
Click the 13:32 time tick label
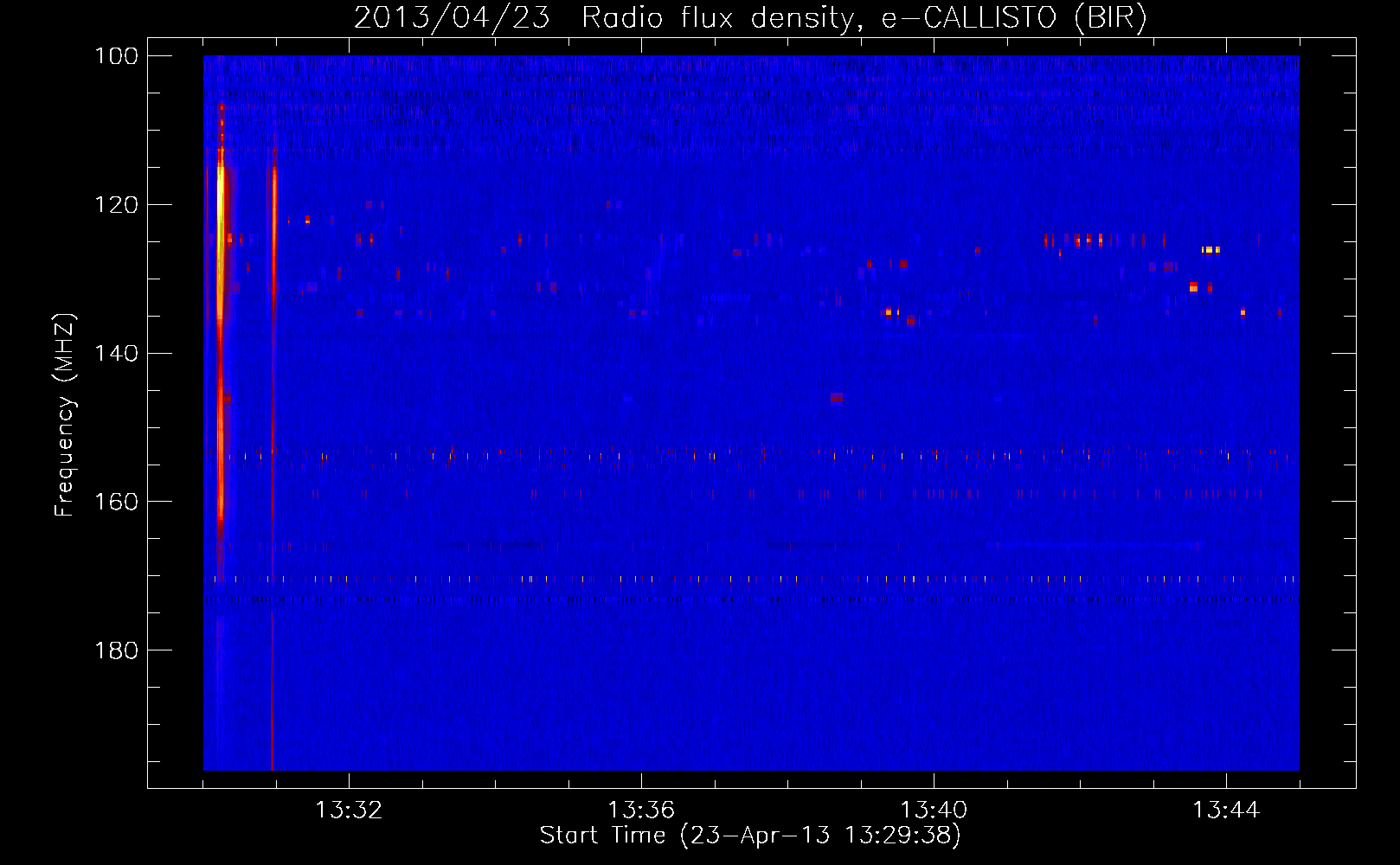click(349, 811)
